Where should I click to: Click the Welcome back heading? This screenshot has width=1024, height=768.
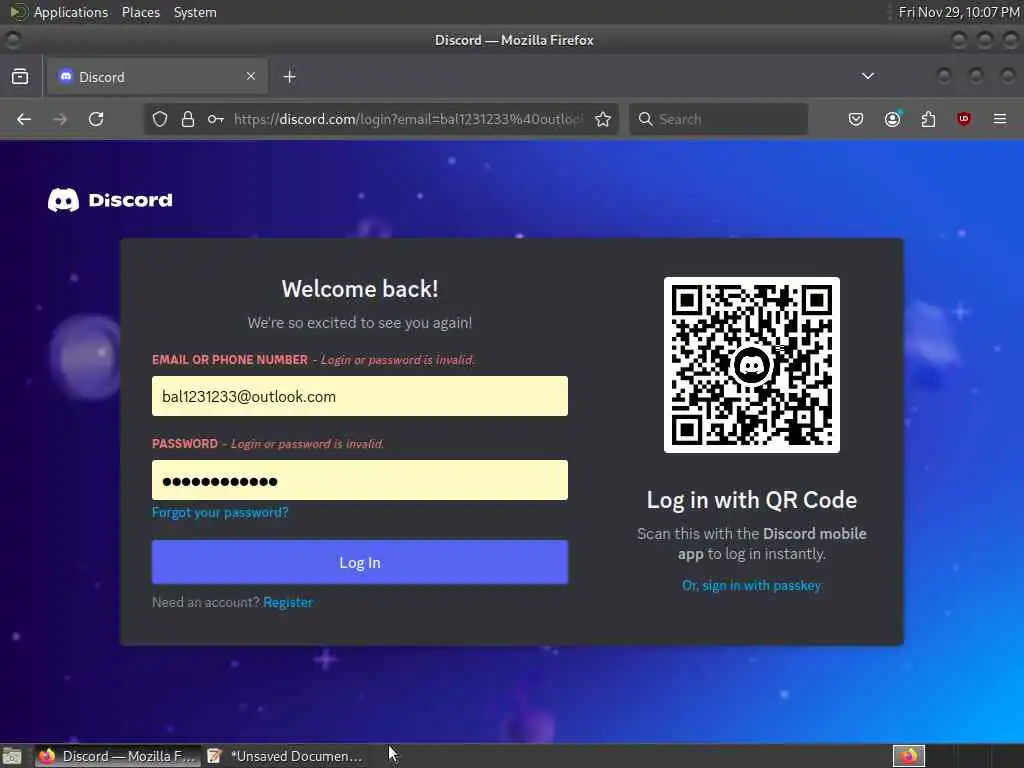click(x=360, y=289)
